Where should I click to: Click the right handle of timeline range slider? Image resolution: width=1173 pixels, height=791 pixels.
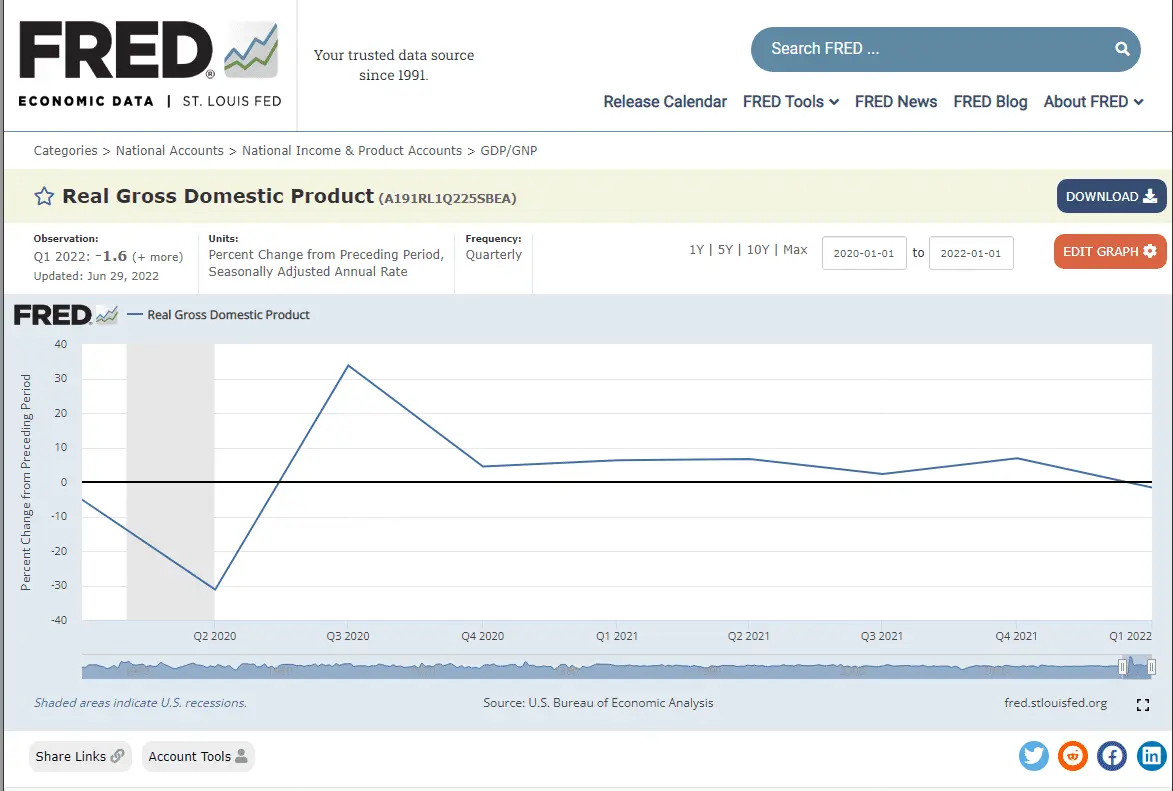click(x=1152, y=667)
